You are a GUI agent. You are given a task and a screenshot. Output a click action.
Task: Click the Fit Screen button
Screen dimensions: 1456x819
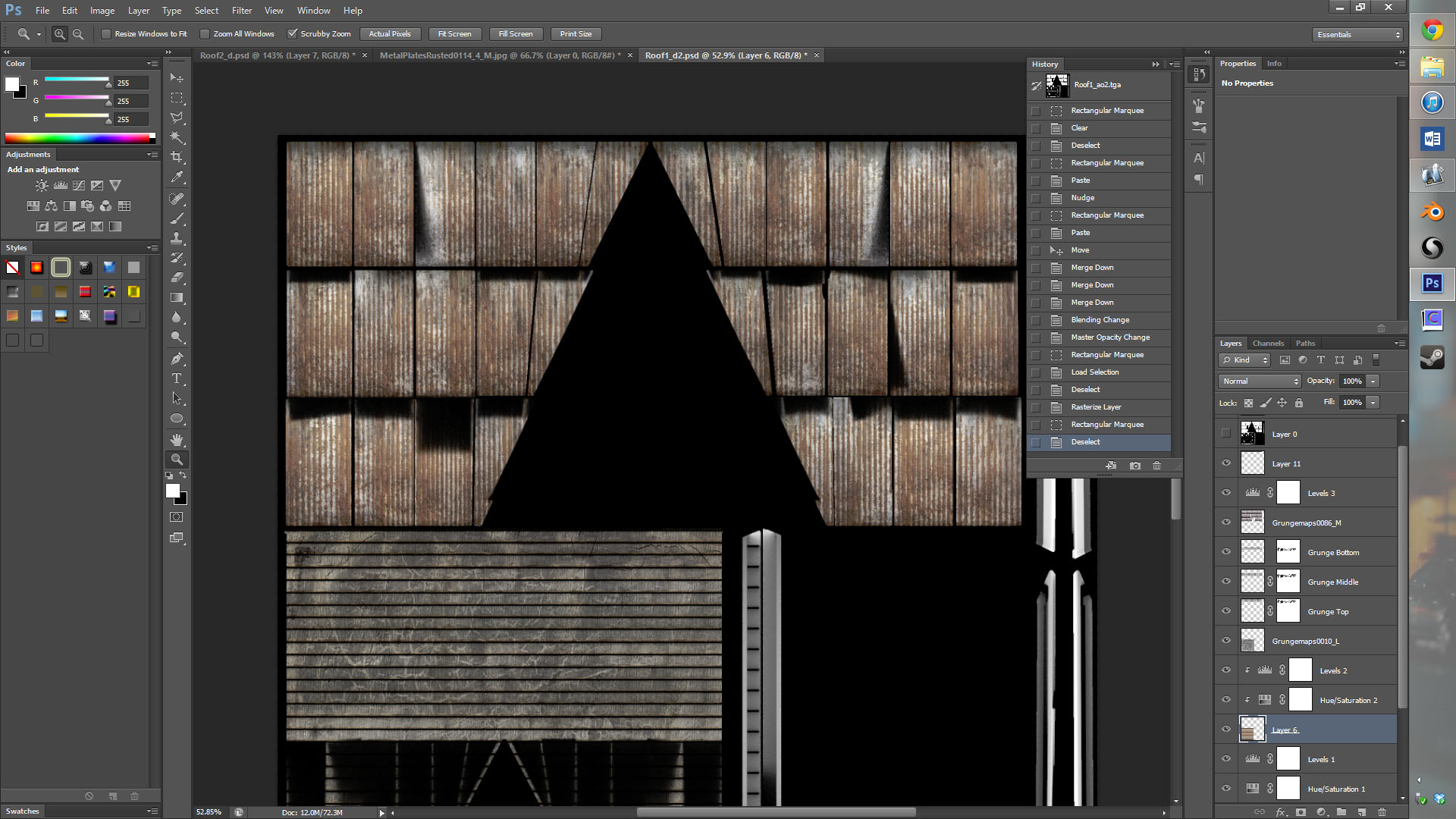pyautogui.click(x=454, y=34)
